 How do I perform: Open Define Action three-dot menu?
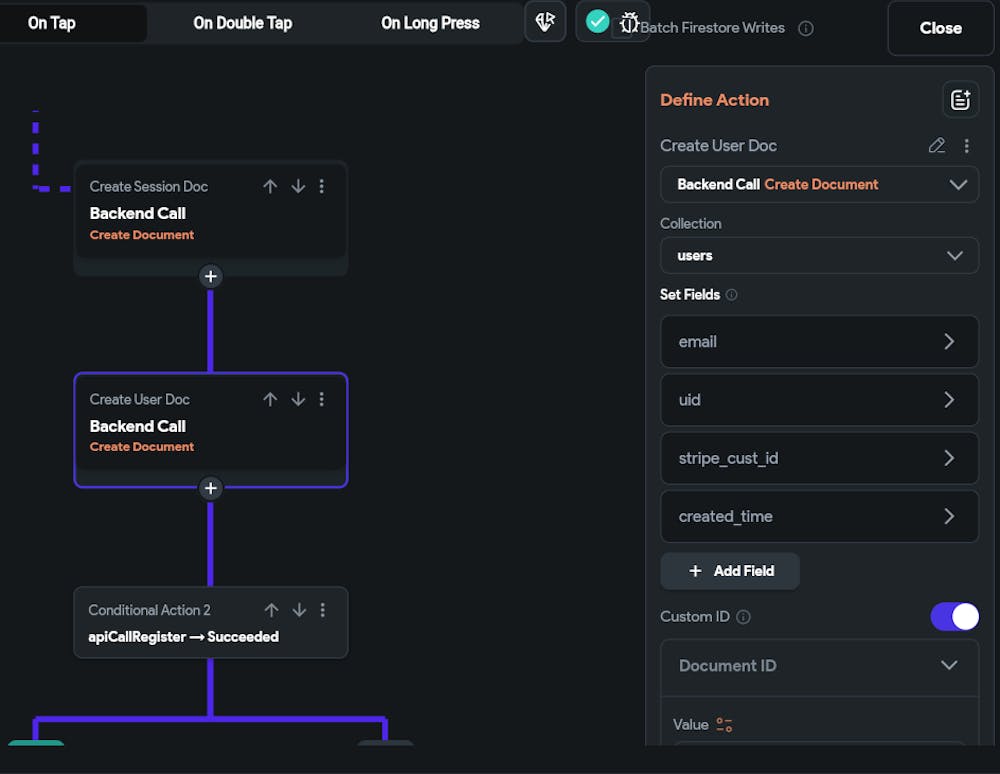[x=967, y=146]
